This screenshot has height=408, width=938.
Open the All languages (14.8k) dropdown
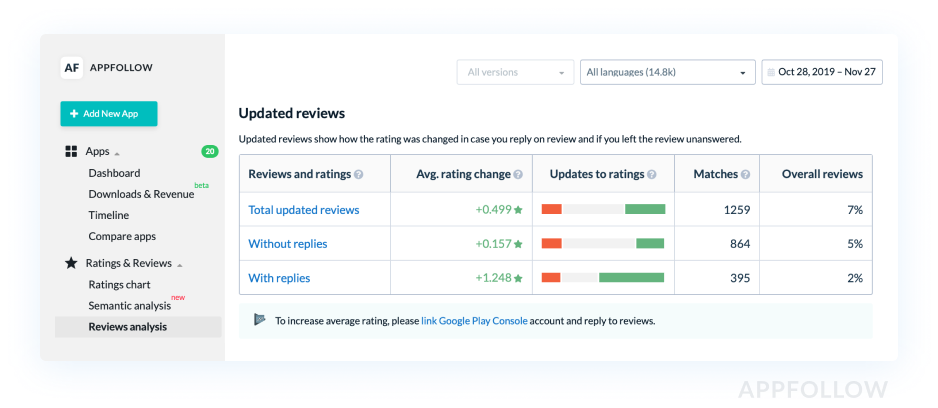pyautogui.click(x=667, y=73)
